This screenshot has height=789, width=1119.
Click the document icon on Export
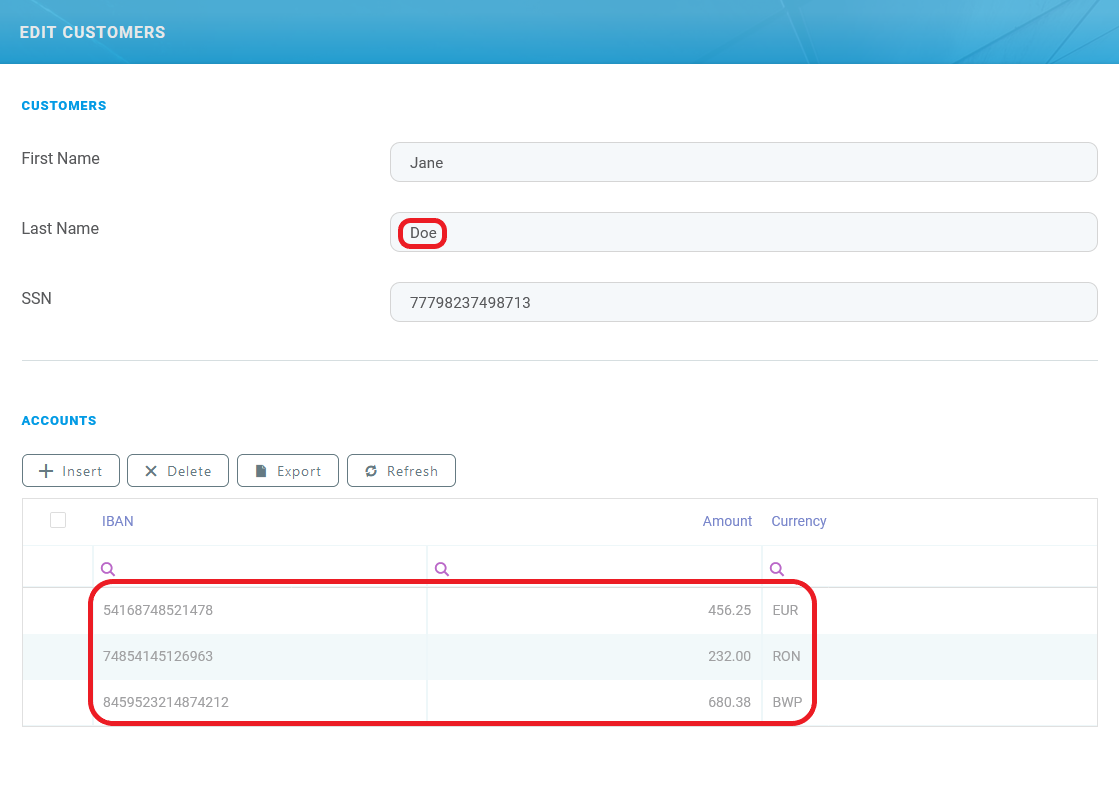261,471
